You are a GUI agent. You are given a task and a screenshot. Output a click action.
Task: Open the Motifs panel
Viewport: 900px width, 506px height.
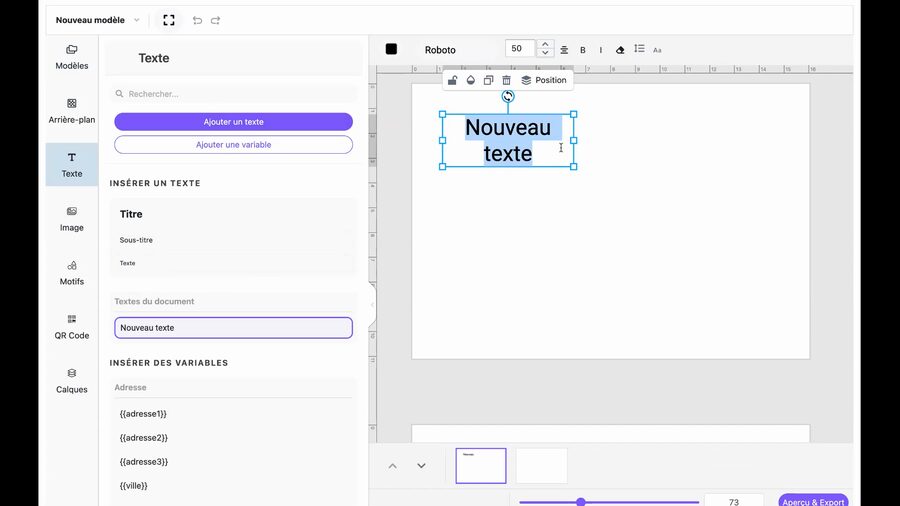point(72,273)
